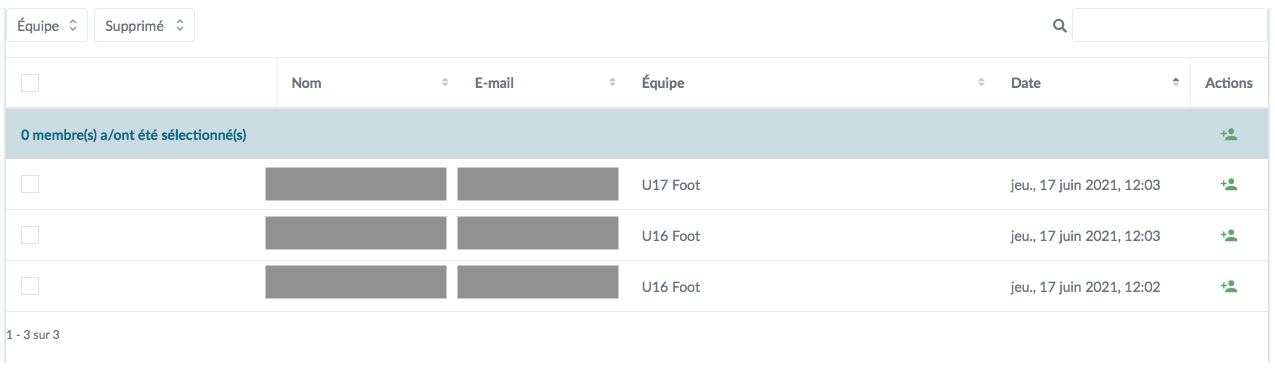Open the Supprimé status dropdown
Viewport: 1275px width, 373px height.
coord(144,26)
